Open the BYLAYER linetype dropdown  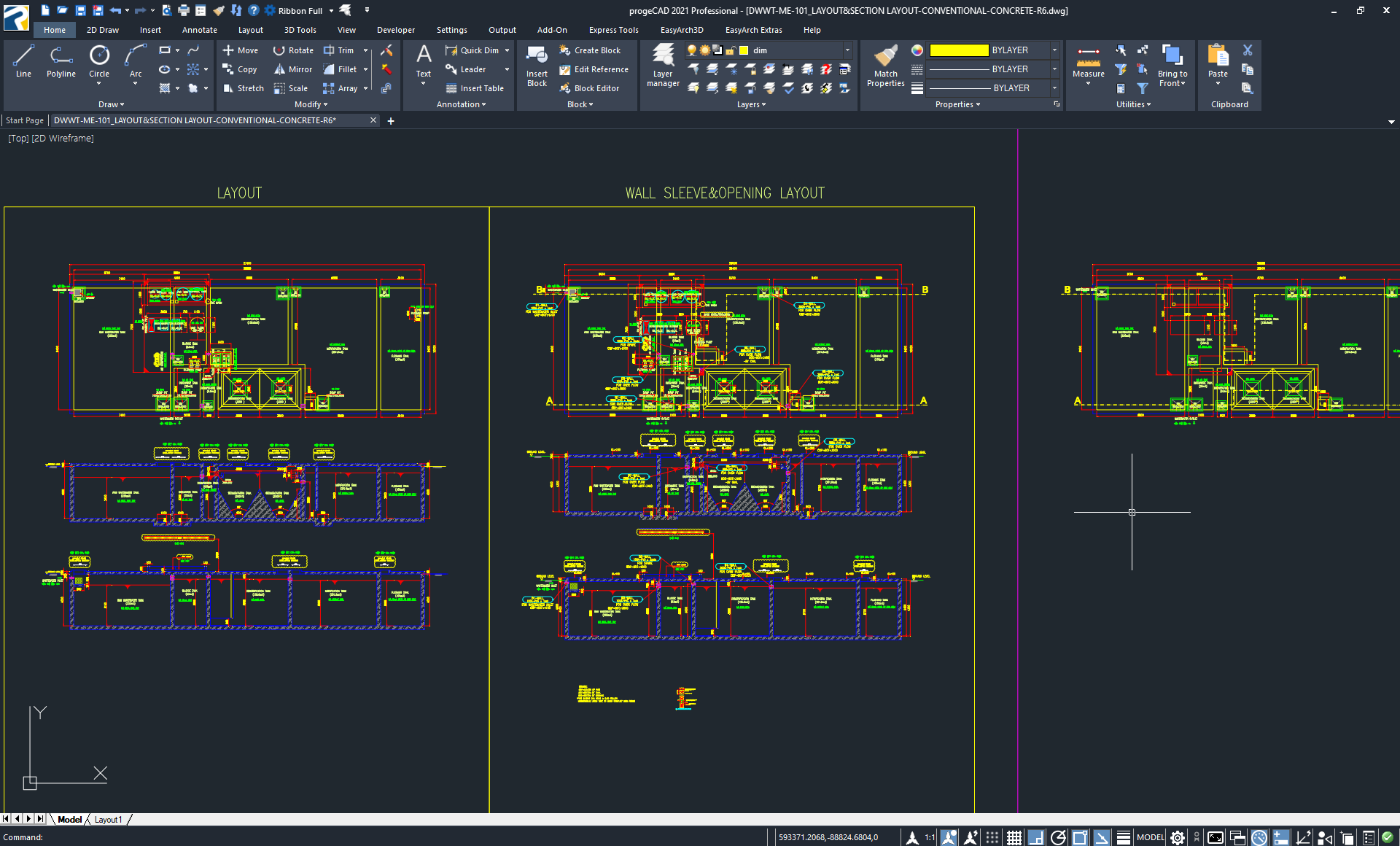tap(1054, 69)
